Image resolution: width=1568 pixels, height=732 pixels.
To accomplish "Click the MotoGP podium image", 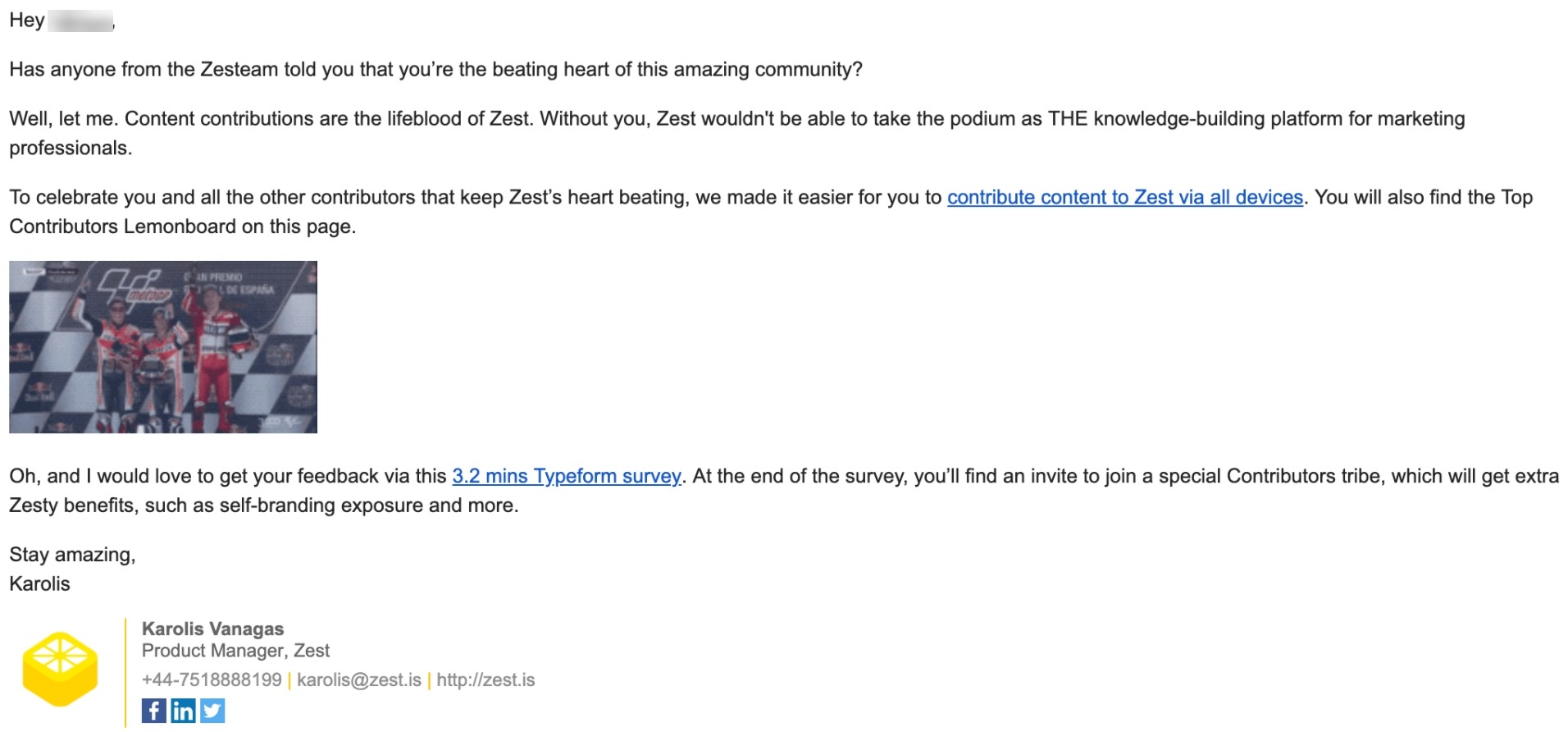I will point(163,347).
